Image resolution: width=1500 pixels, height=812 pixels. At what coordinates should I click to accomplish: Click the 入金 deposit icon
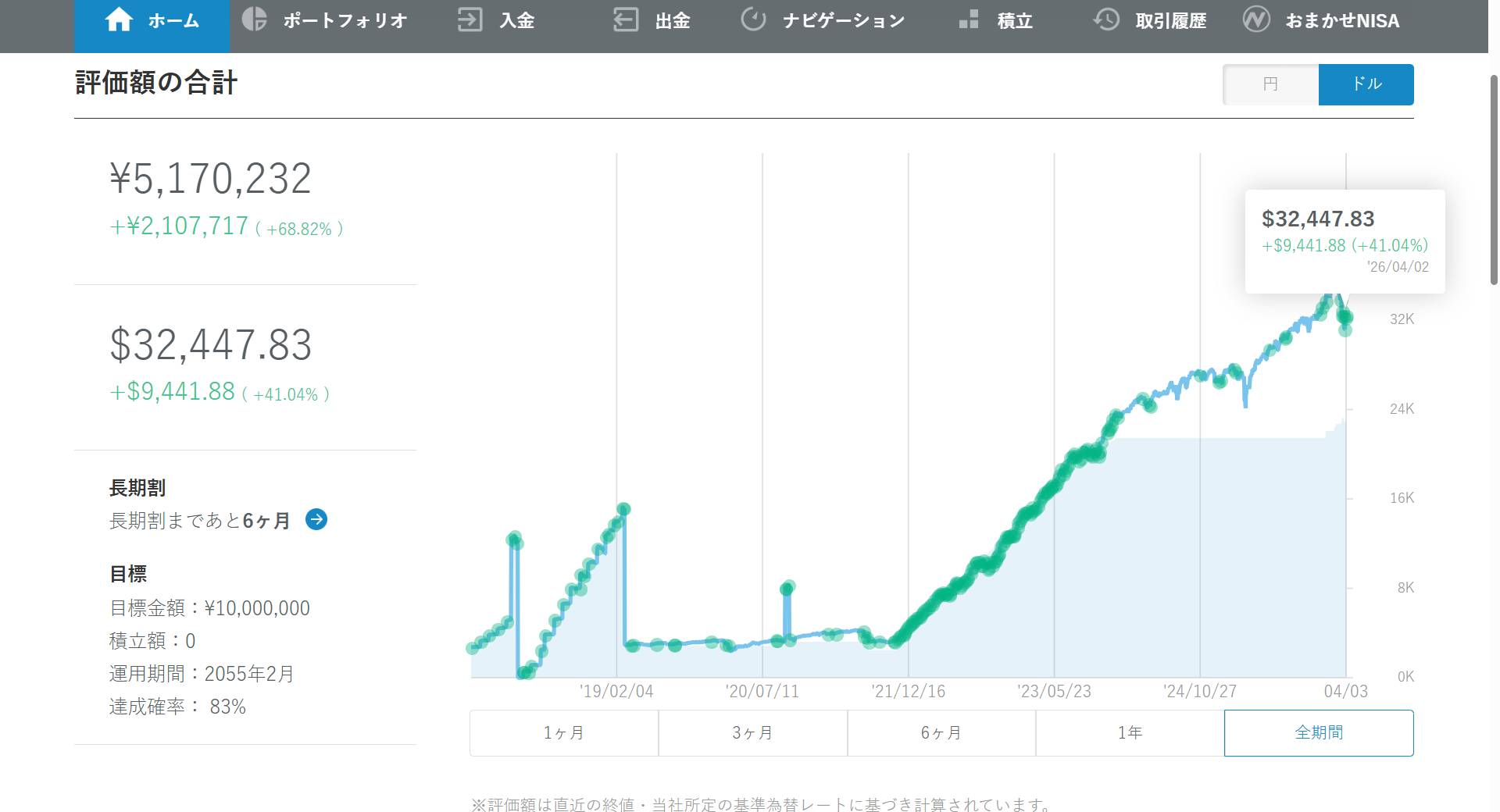470,20
